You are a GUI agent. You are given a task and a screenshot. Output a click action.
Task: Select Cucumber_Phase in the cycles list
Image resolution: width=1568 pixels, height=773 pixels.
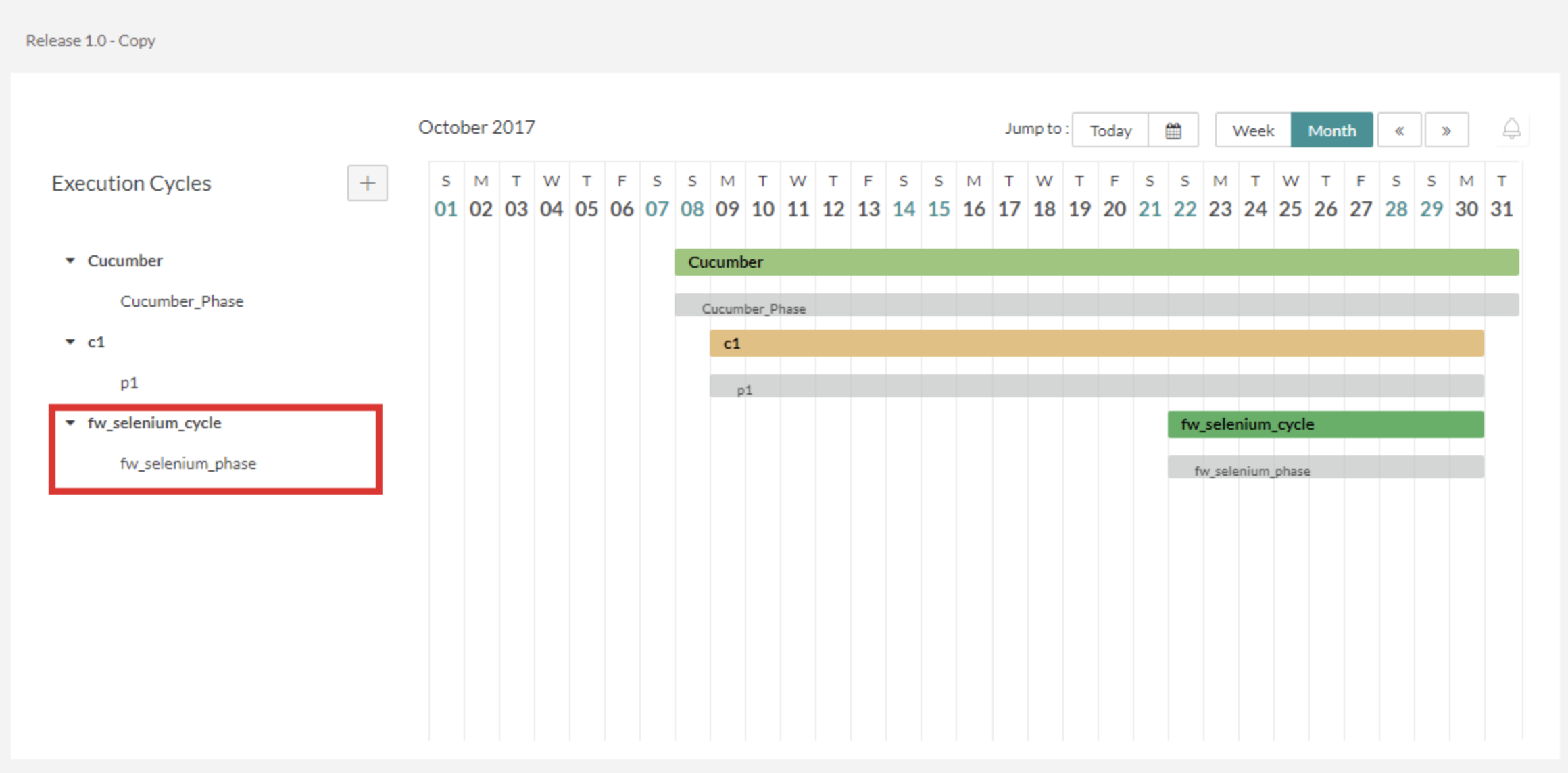coord(182,301)
